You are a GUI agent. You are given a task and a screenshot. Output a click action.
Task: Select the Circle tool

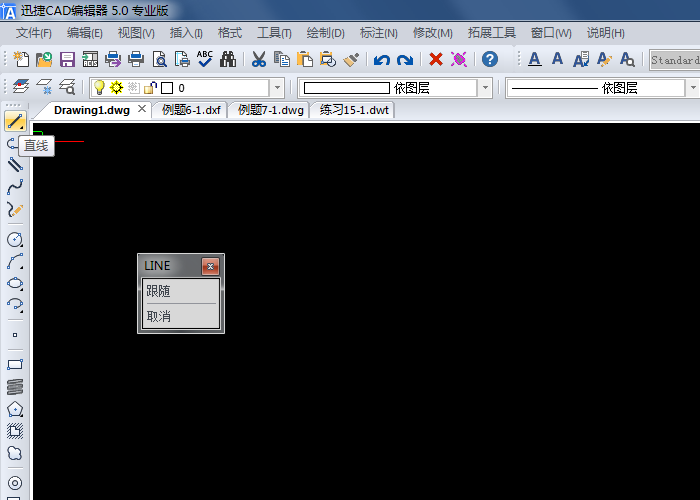tap(15, 239)
